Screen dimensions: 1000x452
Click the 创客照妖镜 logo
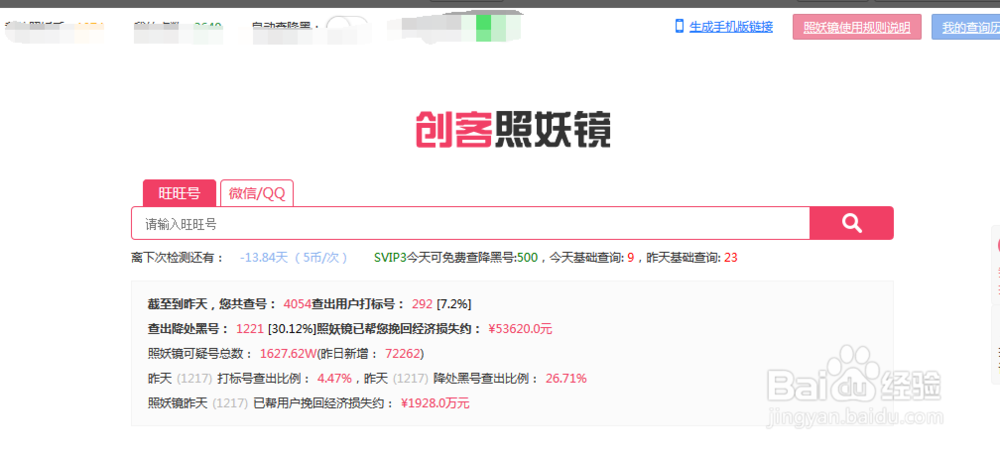click(513, 131)
